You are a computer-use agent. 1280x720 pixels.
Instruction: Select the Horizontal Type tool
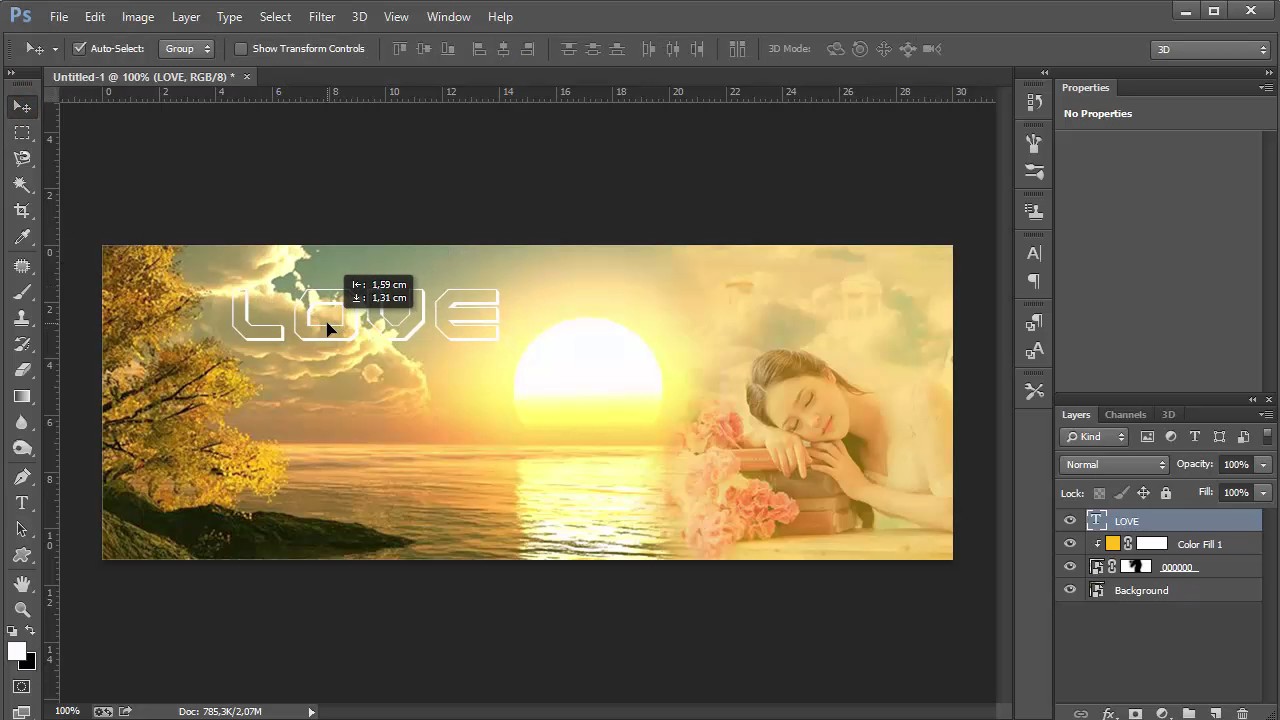click(x=22, y=503)
